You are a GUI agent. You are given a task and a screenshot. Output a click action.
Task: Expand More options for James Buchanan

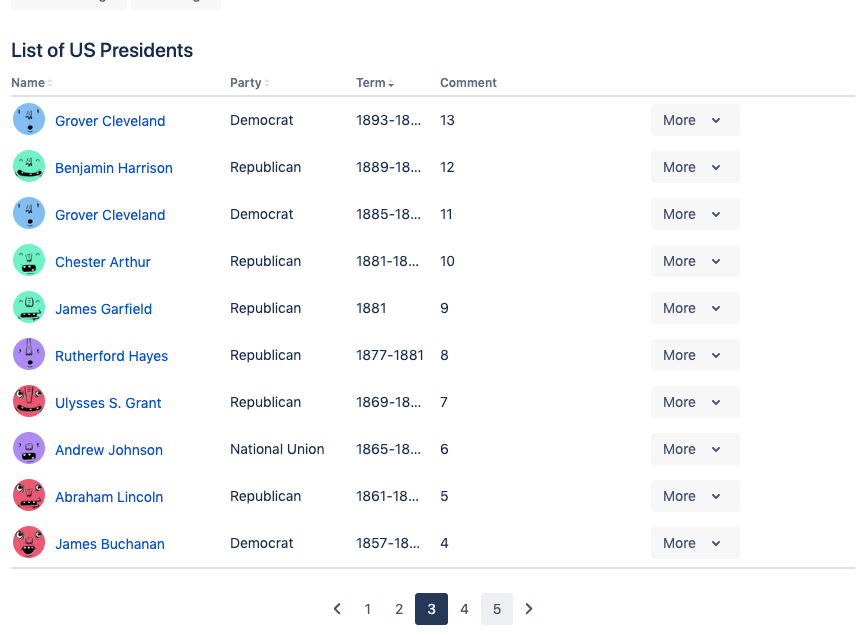tap(695, 542)
